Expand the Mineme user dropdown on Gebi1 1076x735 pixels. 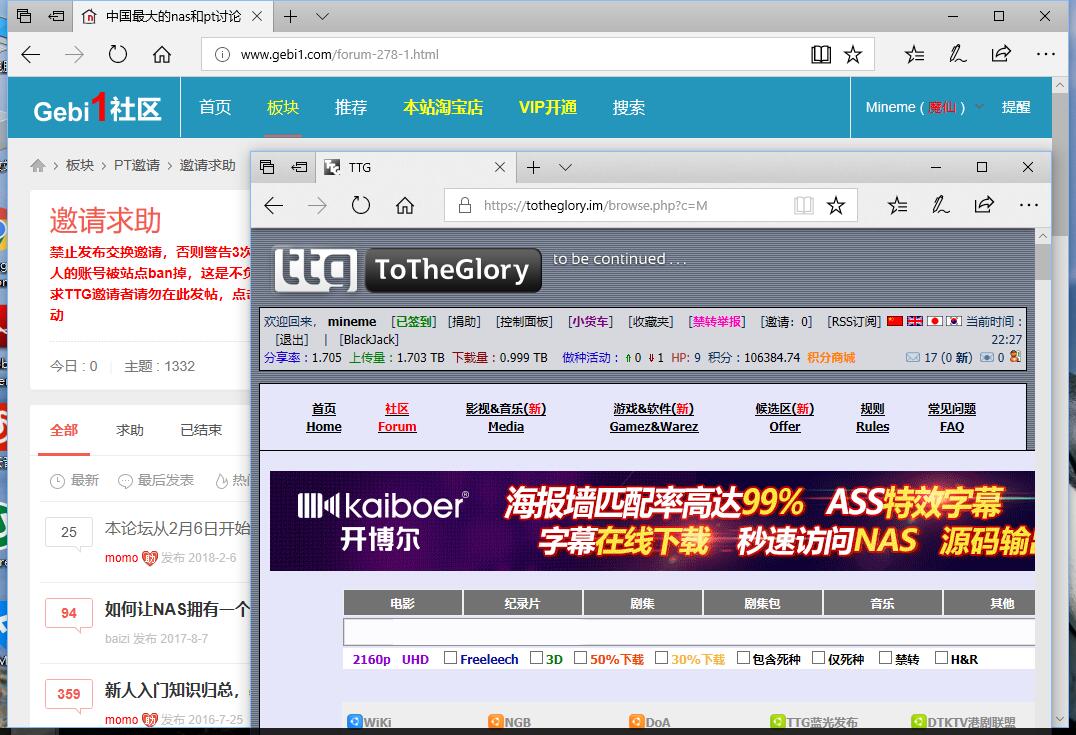(979, 107)
